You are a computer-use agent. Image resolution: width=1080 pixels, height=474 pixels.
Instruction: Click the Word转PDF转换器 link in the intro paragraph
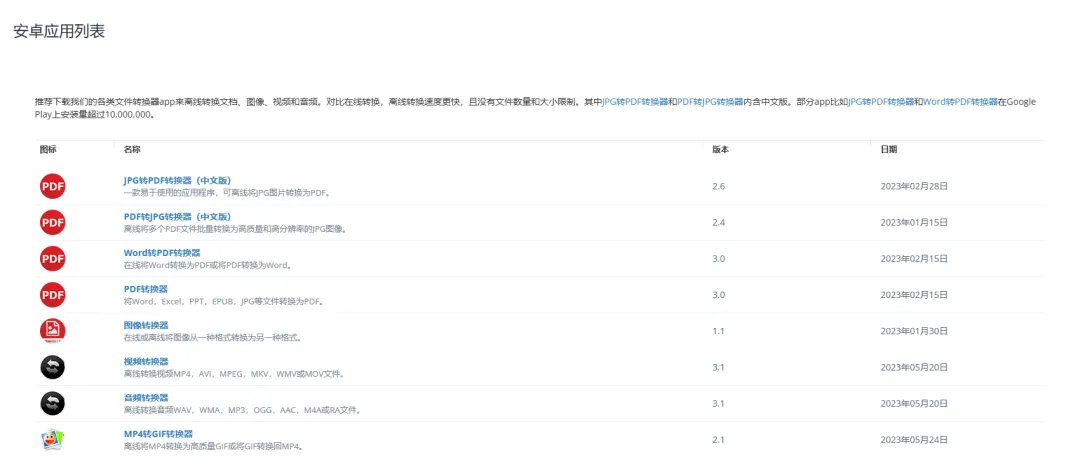[960, 102]
